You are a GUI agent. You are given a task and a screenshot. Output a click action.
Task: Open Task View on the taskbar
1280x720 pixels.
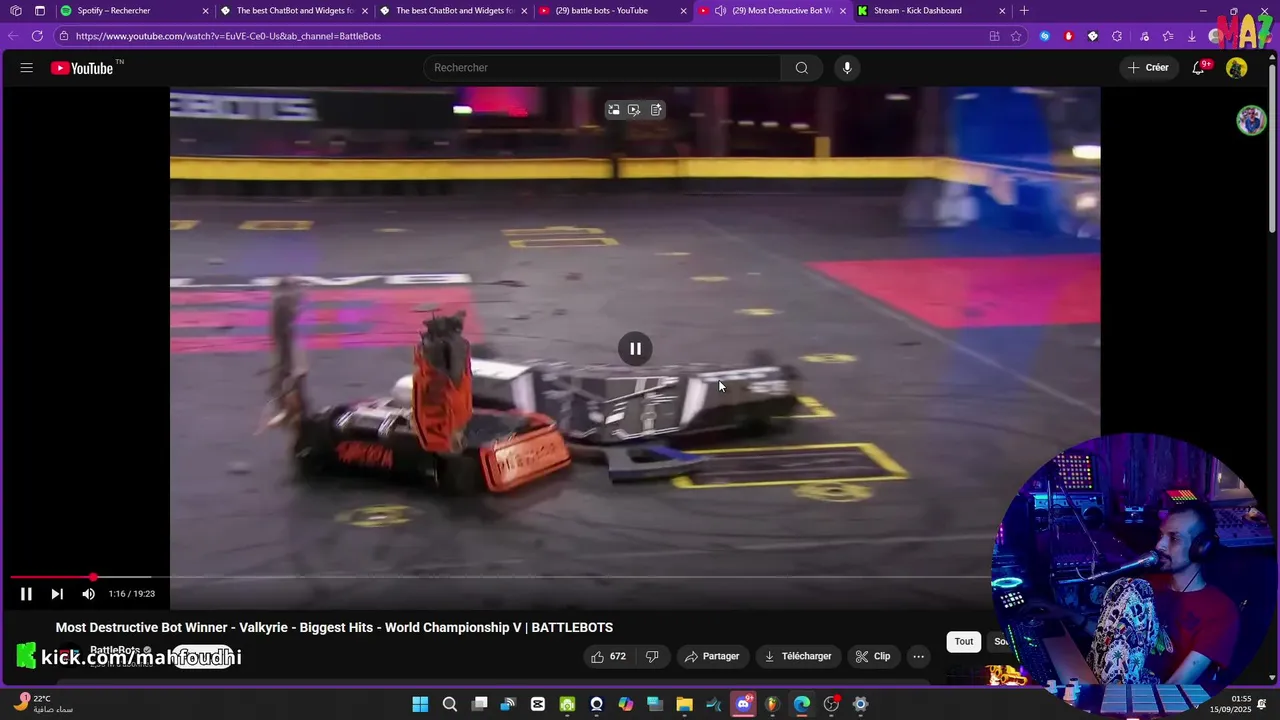point(479,704)
